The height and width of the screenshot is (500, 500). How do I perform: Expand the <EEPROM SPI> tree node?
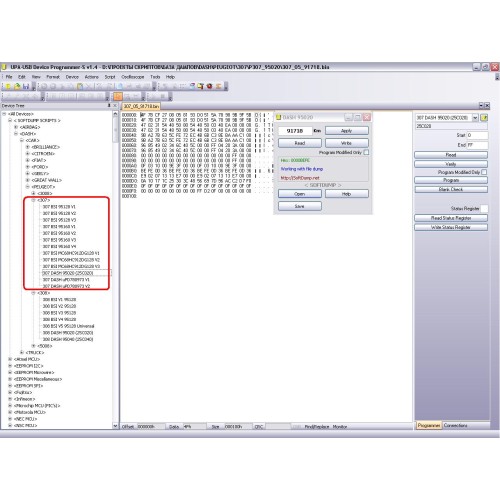pyautogui.click(x=10, y=386)
